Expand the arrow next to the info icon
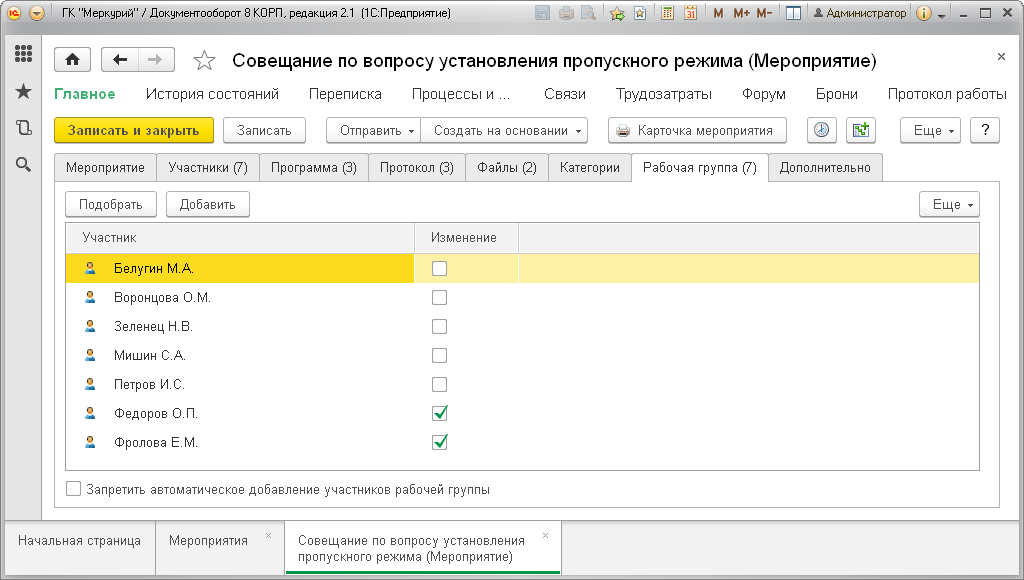Image resolution: width=1024 pixels, height=580 pixels. (x=942, y=15)
